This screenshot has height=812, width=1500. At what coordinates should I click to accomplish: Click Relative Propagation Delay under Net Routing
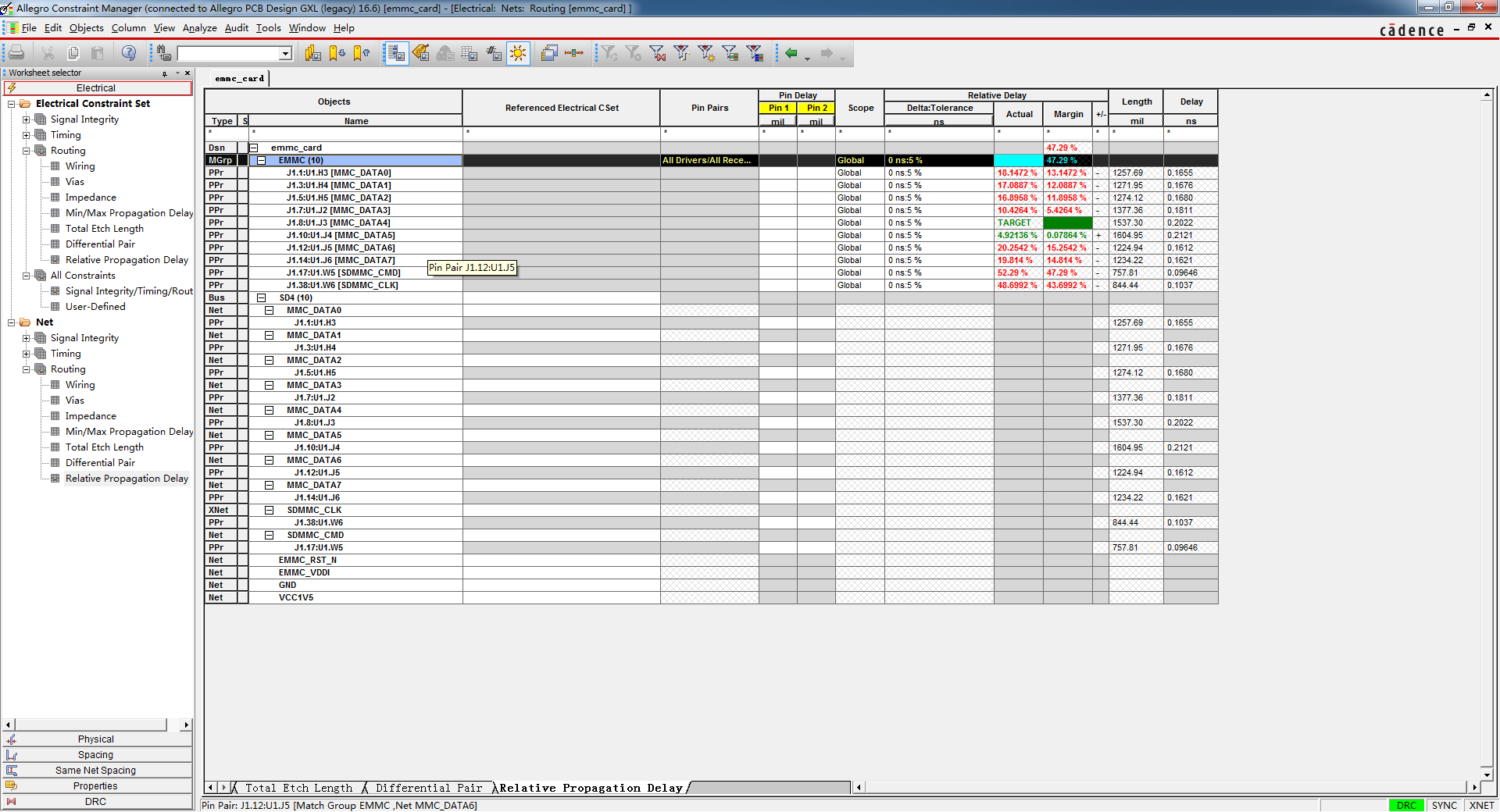pyautogui.click(x=127, y=479)
